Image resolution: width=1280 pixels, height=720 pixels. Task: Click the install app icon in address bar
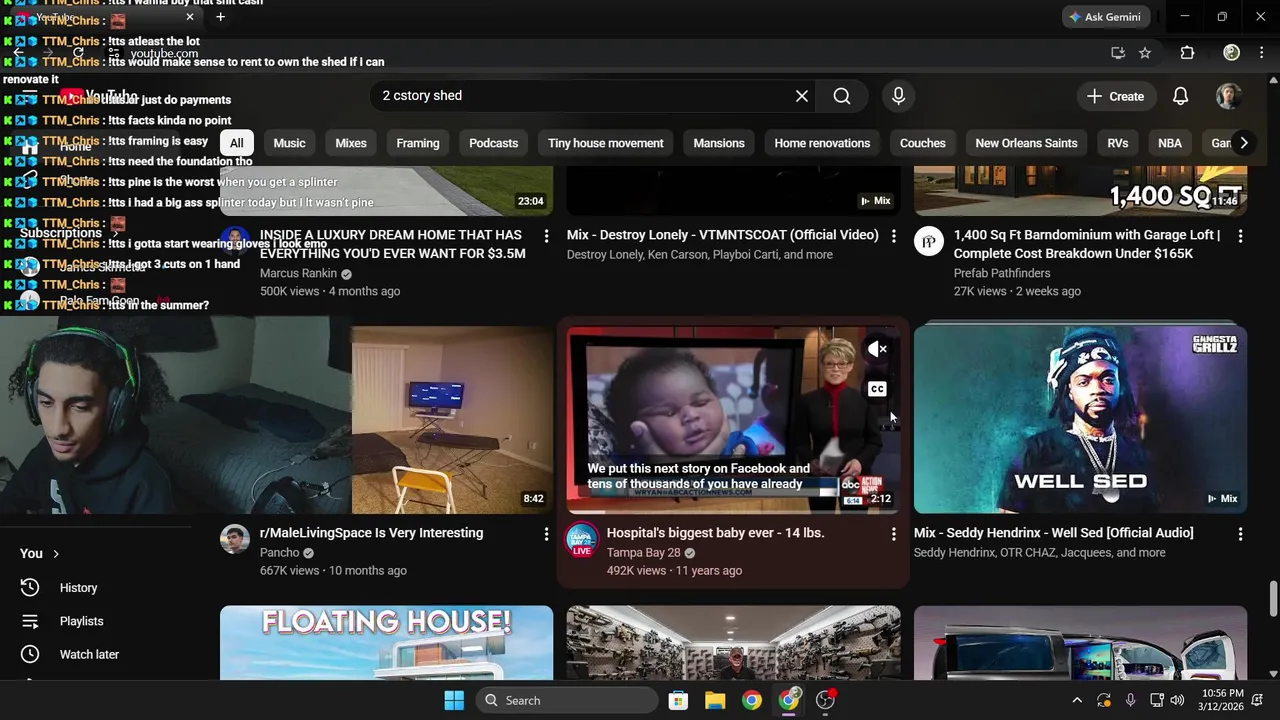tap(1118, 53)
